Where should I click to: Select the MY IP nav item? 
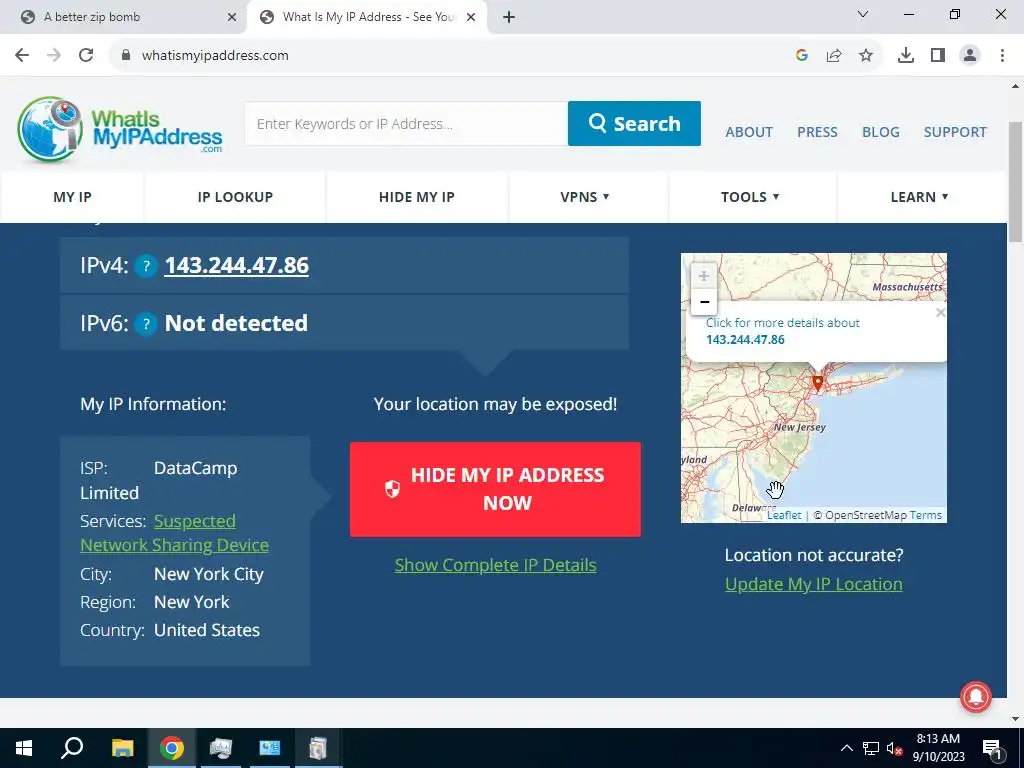(72, 197)
